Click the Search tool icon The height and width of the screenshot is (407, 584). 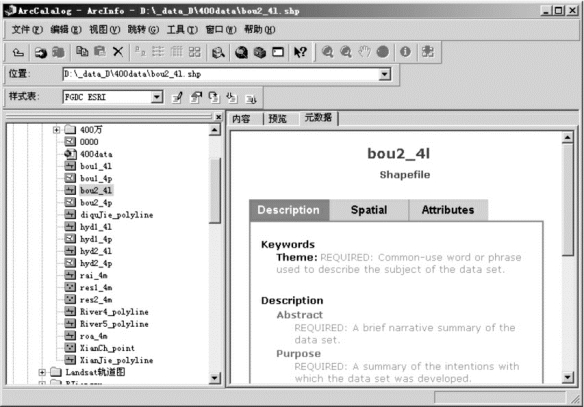pyautogui.click(x=218, y=52)
